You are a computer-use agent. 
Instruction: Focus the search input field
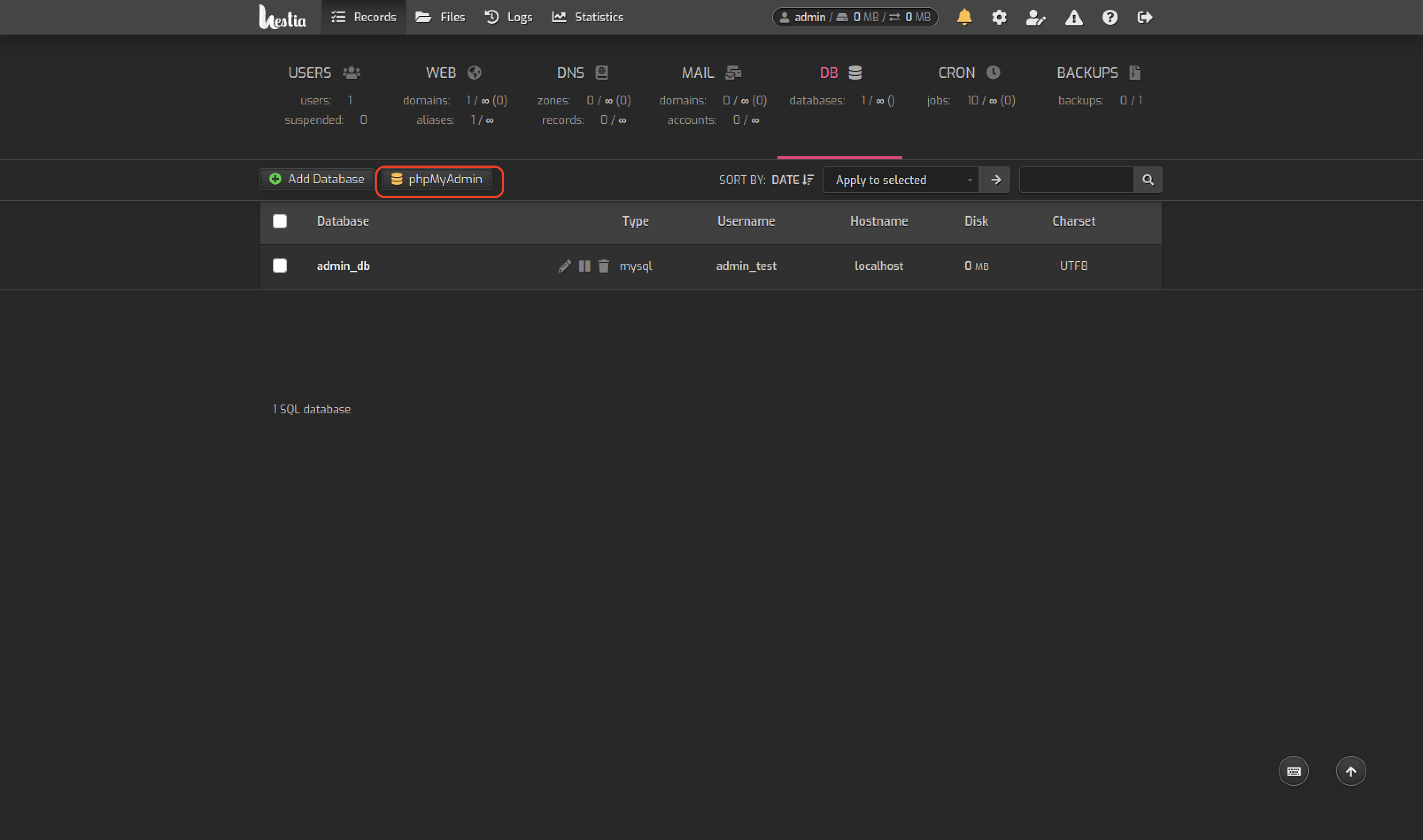tap(1076, 180)
